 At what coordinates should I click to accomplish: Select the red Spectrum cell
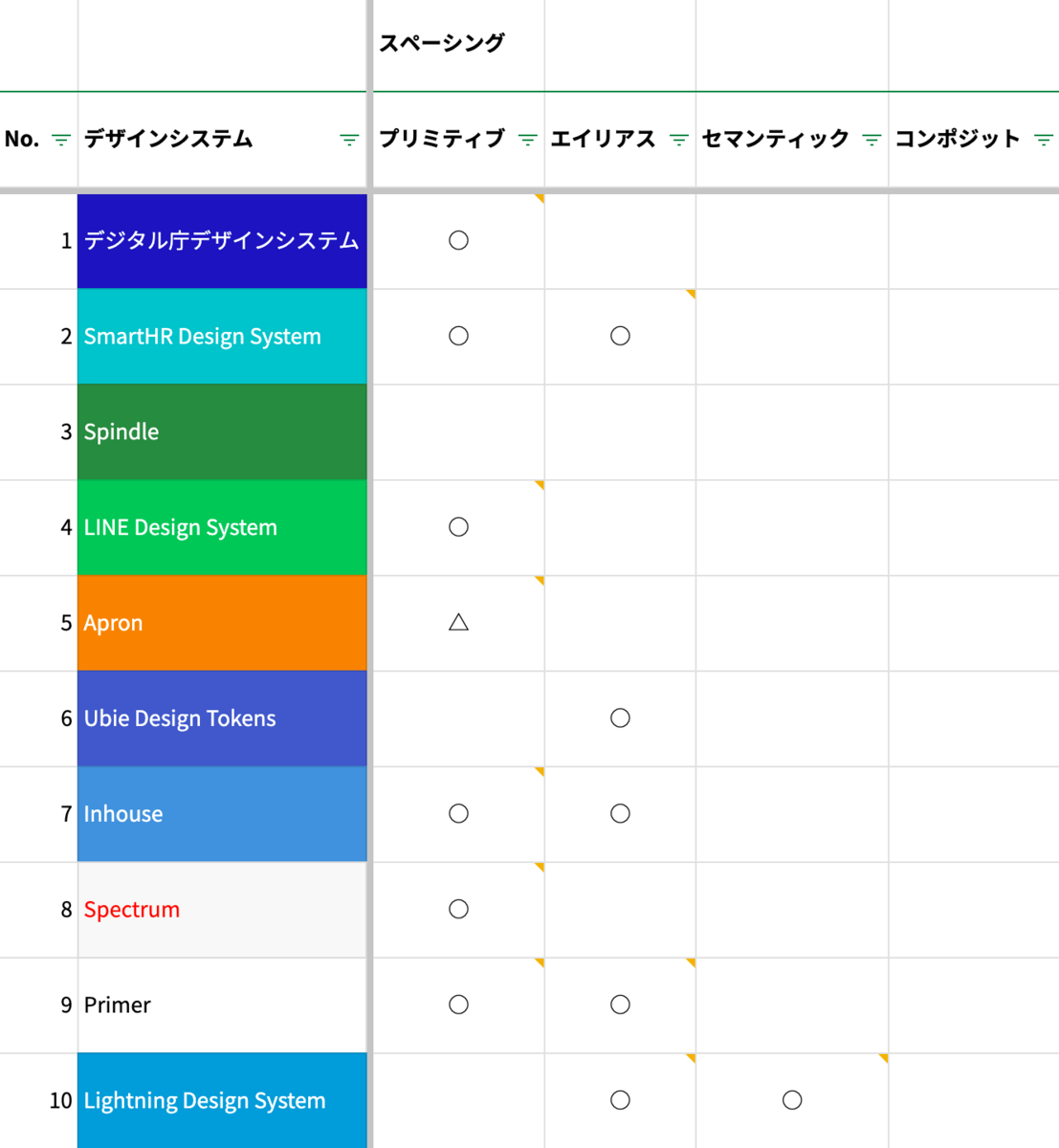(x=222, y=911)
